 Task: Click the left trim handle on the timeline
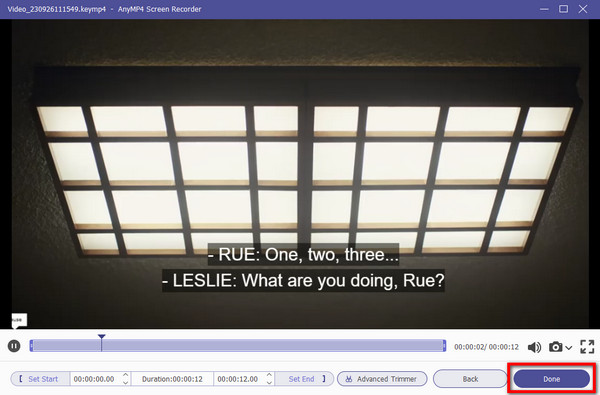point(31,346)
